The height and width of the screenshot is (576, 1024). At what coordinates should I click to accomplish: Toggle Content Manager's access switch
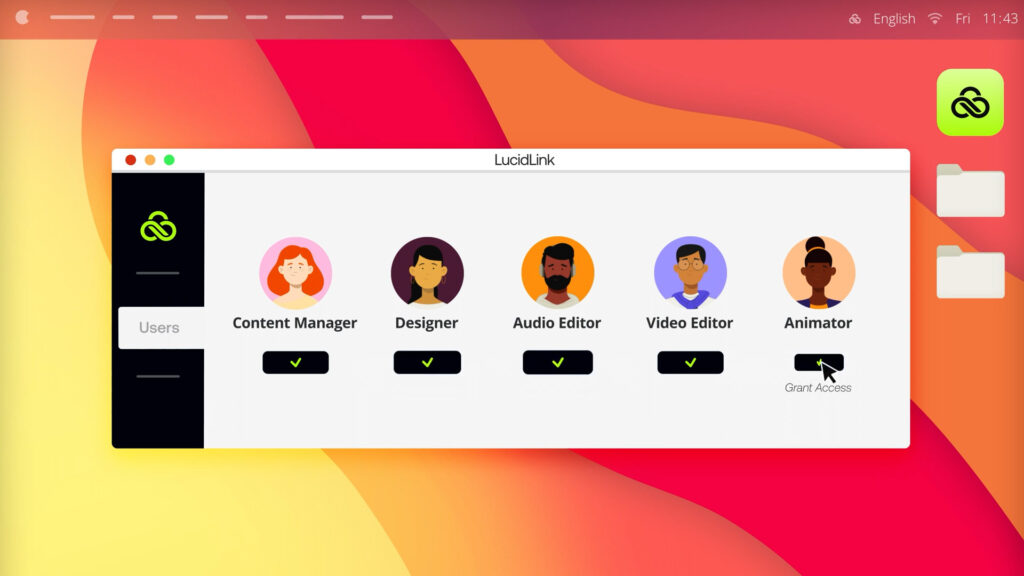[x=295, y=362]
